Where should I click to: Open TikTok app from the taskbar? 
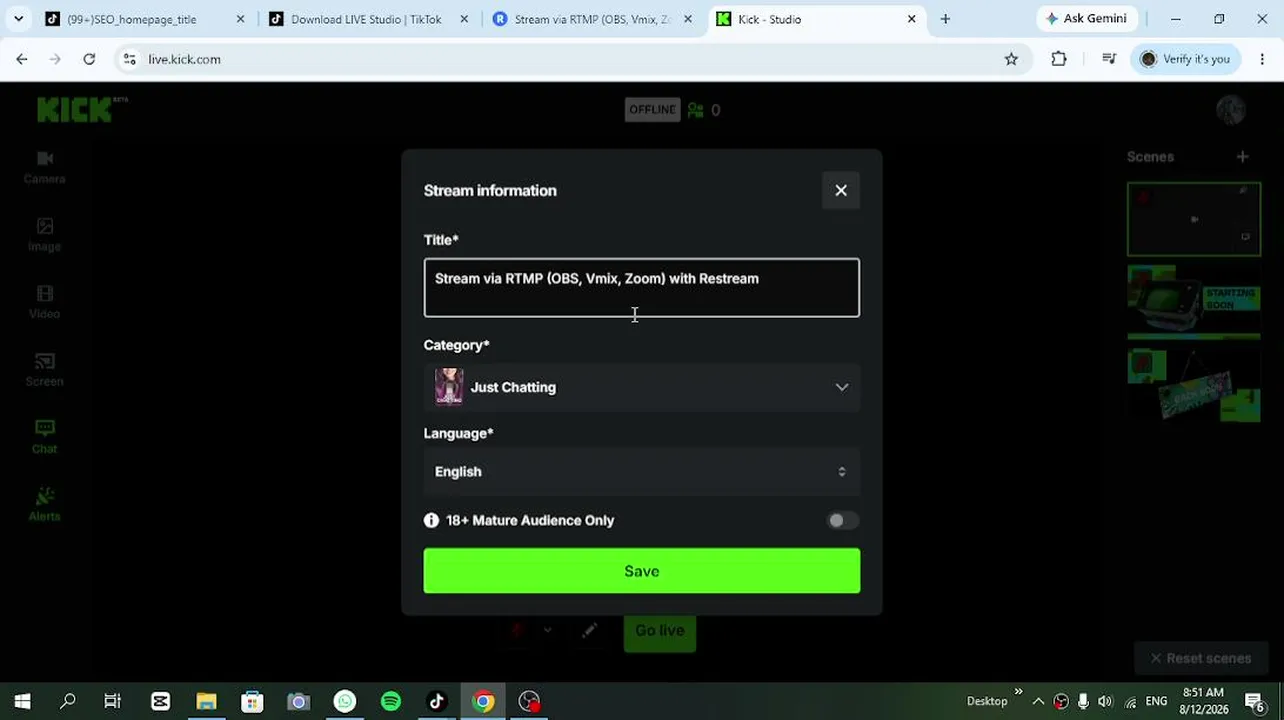[x=437, y=701]
